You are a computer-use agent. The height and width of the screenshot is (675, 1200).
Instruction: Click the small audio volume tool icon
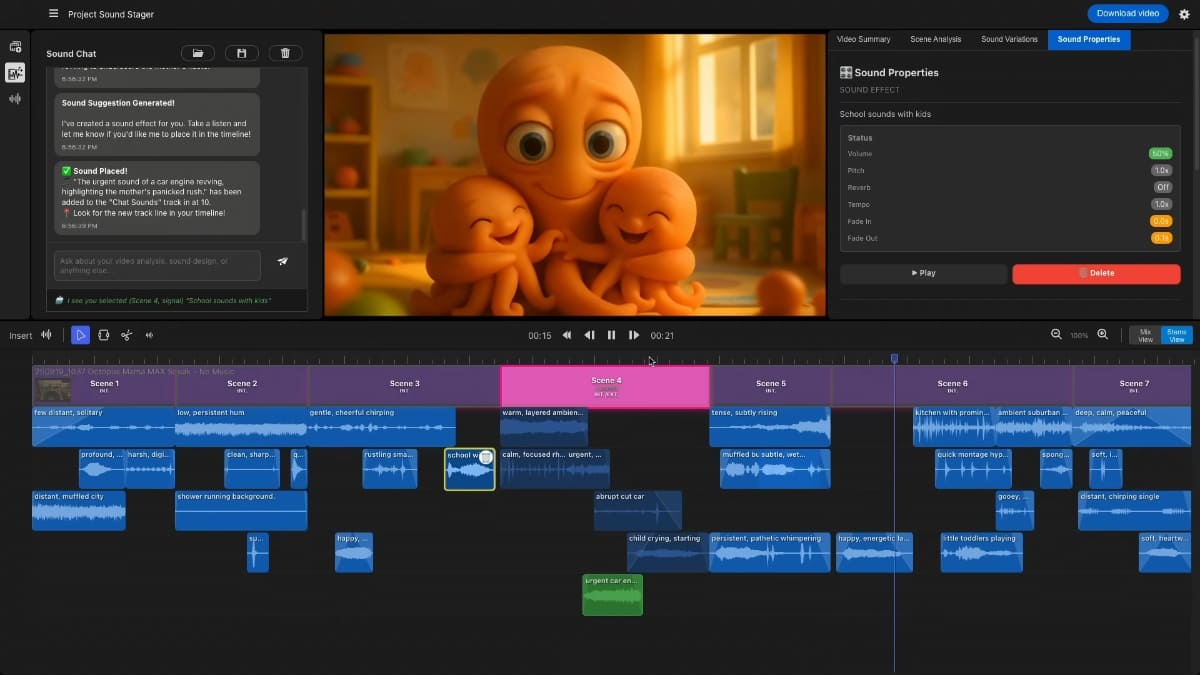[x=149, y=335]
